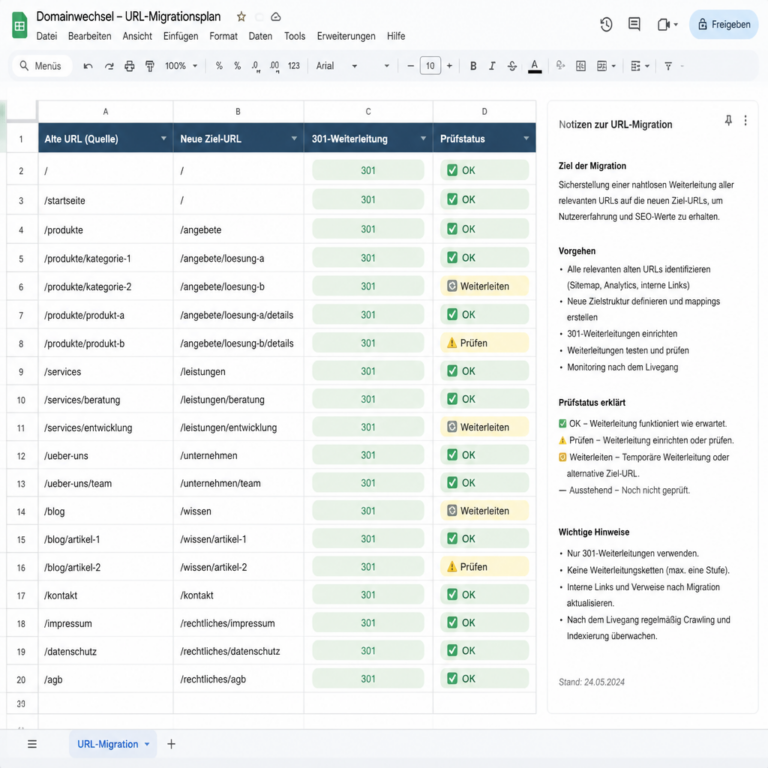Toggle OK checkbox for /blog/artikel-1 row
This screenshot has height=768, width=768.
pos(452,539)
